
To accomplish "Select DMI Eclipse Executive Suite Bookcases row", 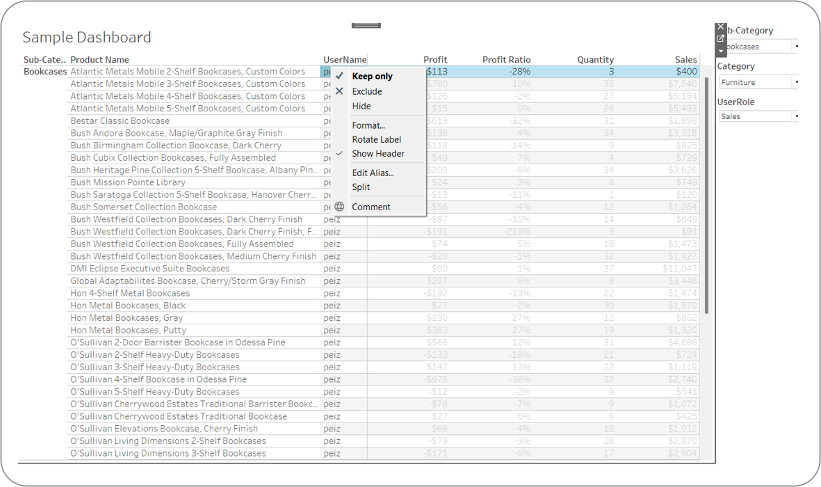I will click(x=150, y=269).
